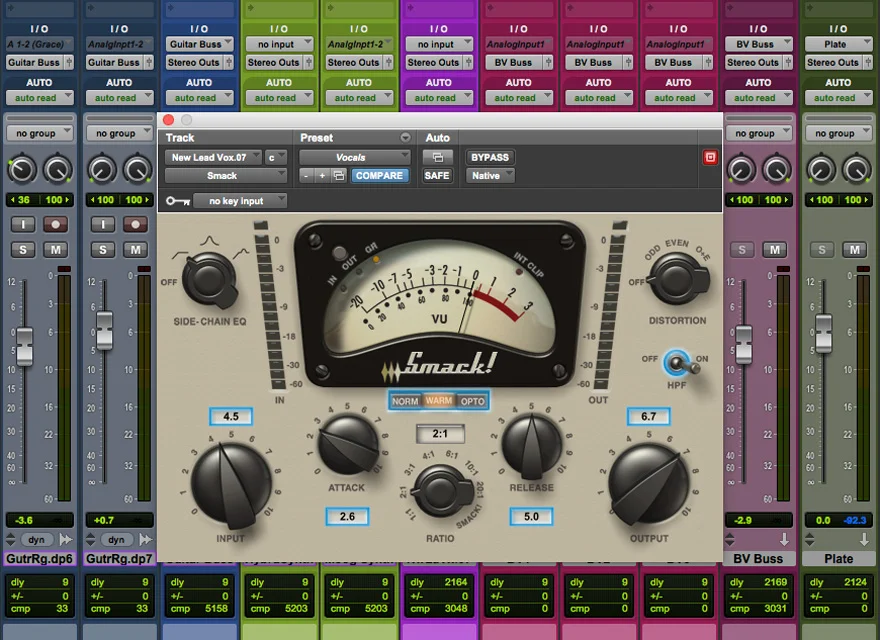
Task: Click the COMPARE button
Action: click(x=379, y=176)
